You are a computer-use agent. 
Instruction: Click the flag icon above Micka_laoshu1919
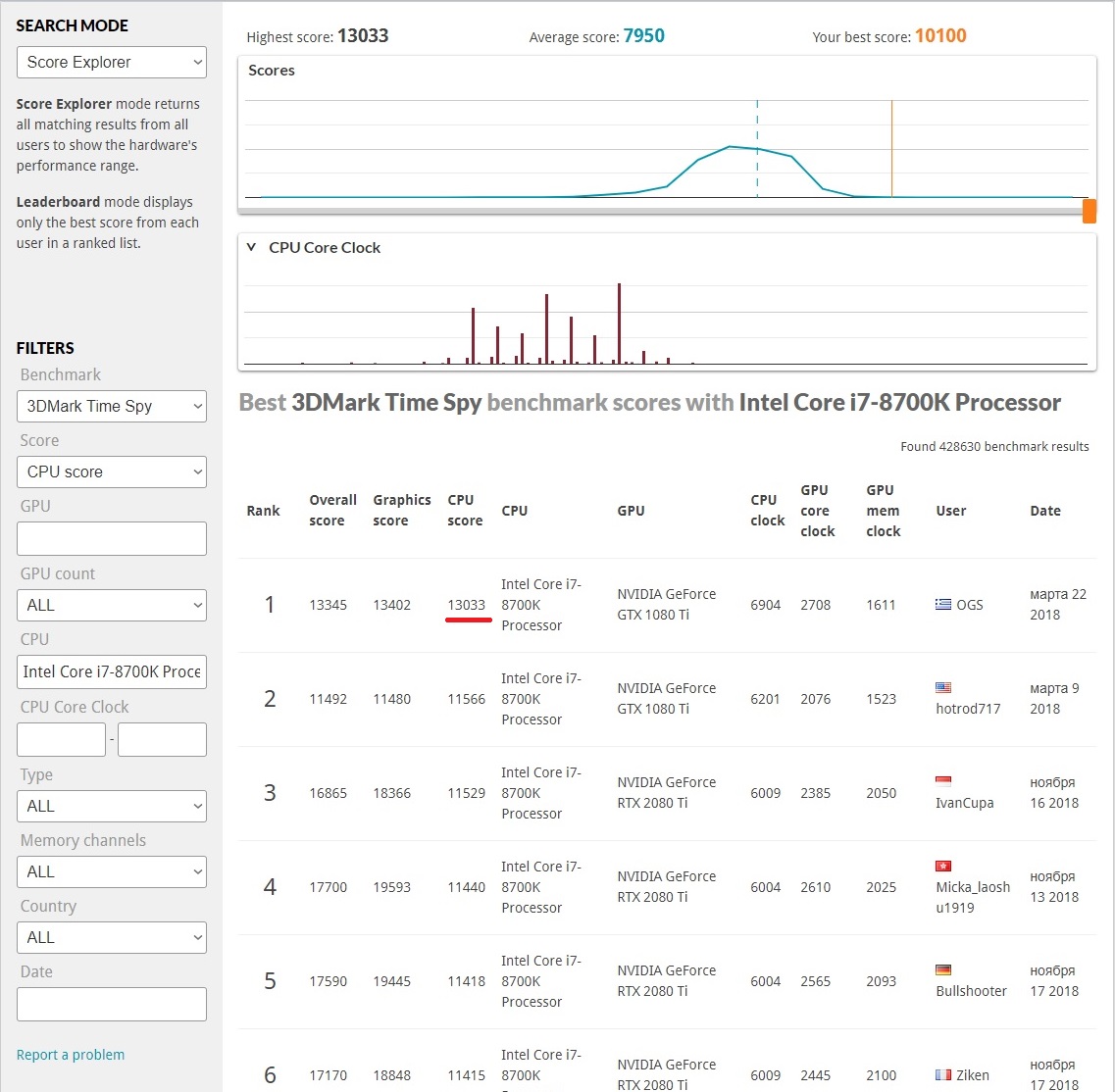943,866
